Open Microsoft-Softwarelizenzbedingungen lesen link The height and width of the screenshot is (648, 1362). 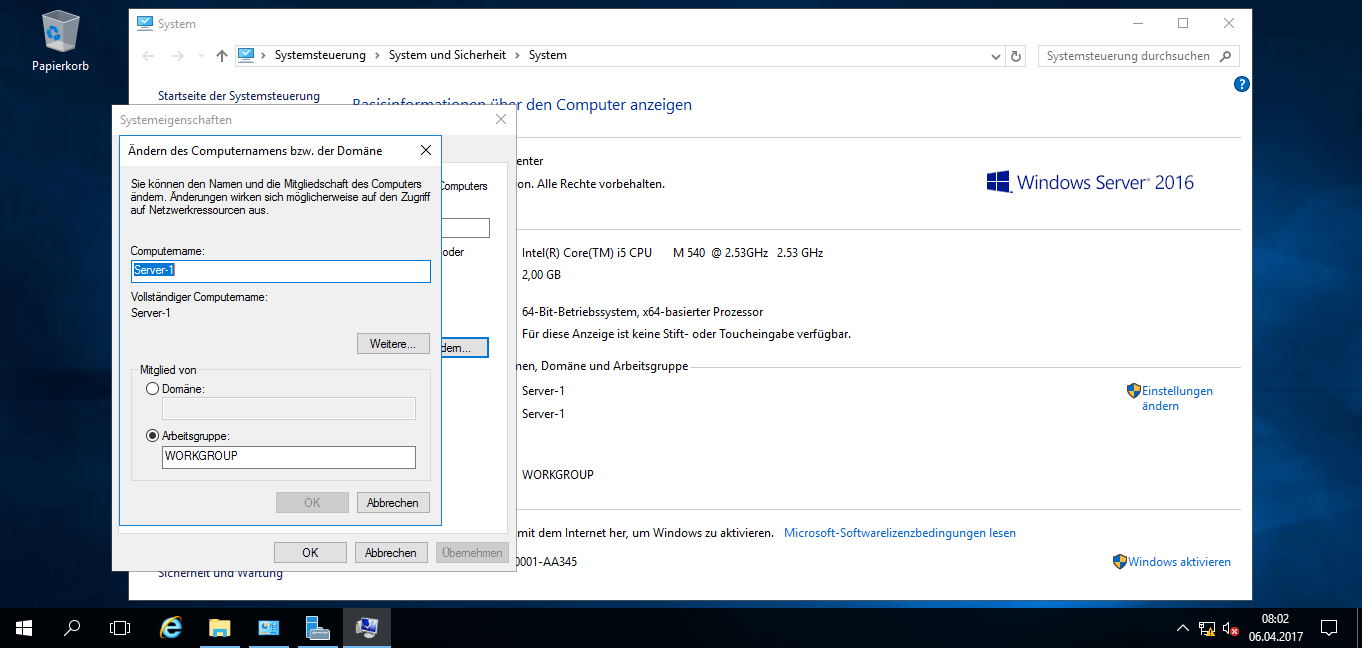[900, 533]
